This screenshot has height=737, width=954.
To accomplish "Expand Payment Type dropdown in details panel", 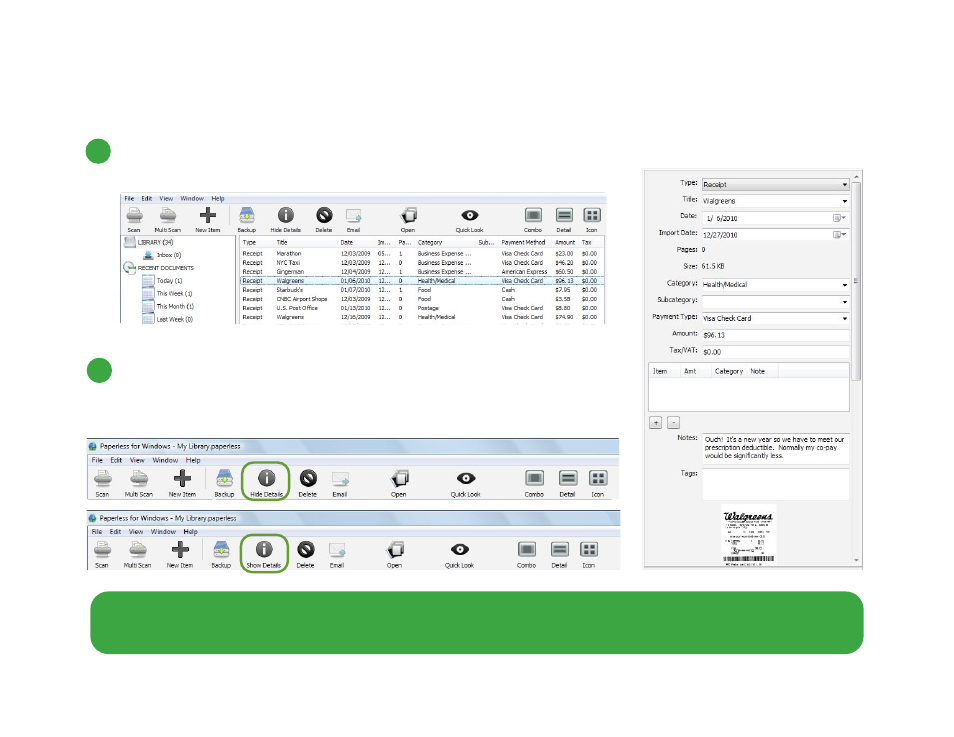I will (844, 319).
